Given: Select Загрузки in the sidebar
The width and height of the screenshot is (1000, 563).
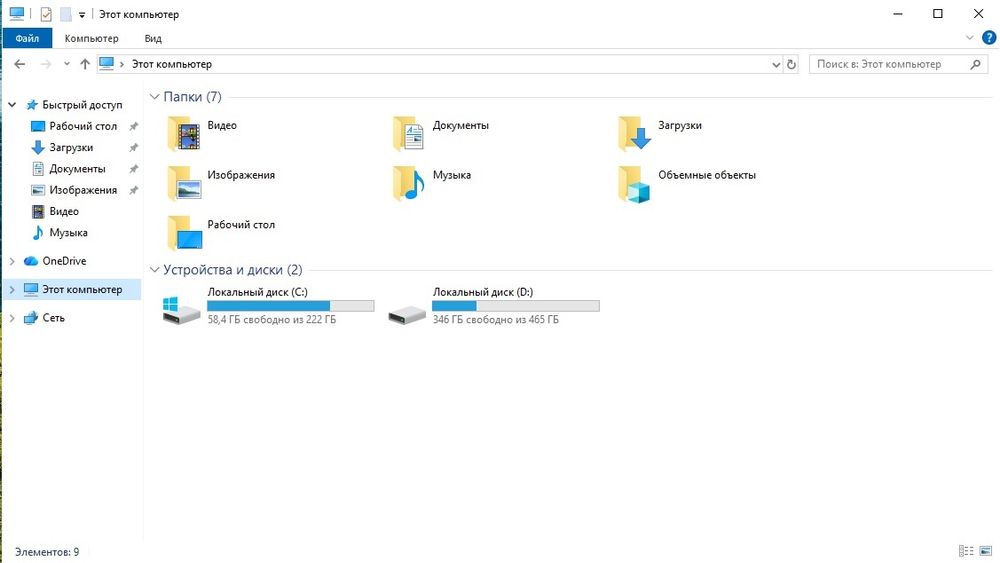Looking at the screenshot, I should (x=71, y=147).
